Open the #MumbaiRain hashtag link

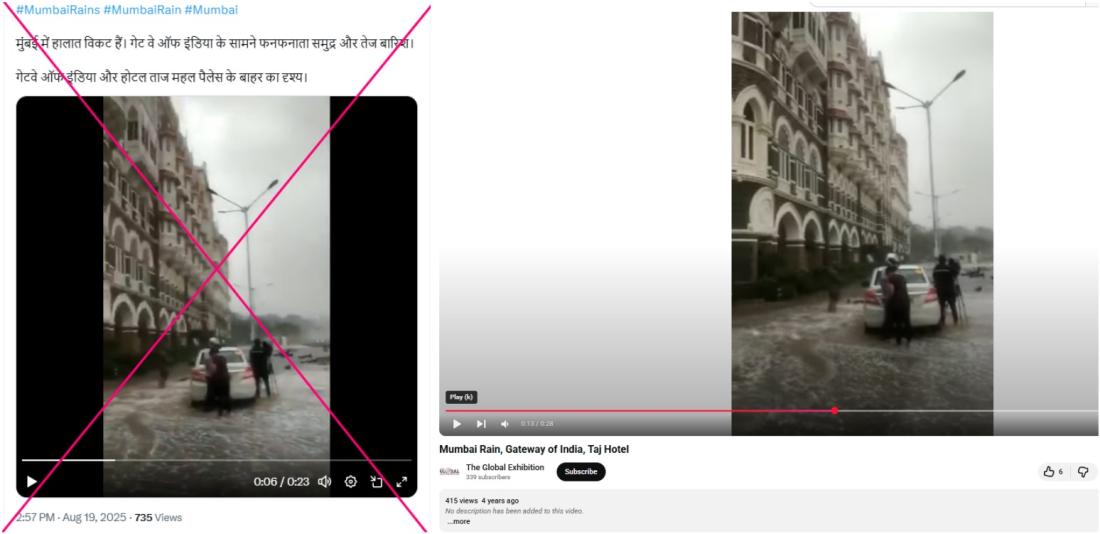[143, 10]
